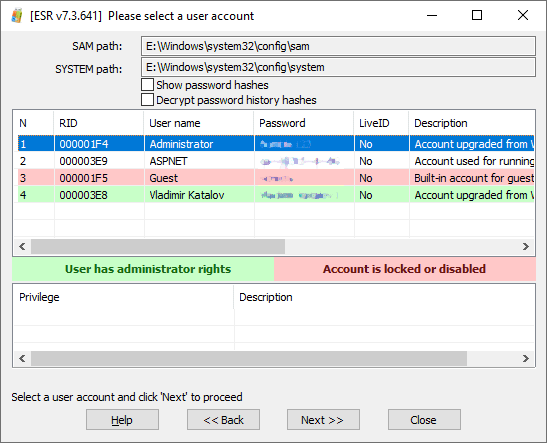Tick Decrypt password history hashes

147,100
